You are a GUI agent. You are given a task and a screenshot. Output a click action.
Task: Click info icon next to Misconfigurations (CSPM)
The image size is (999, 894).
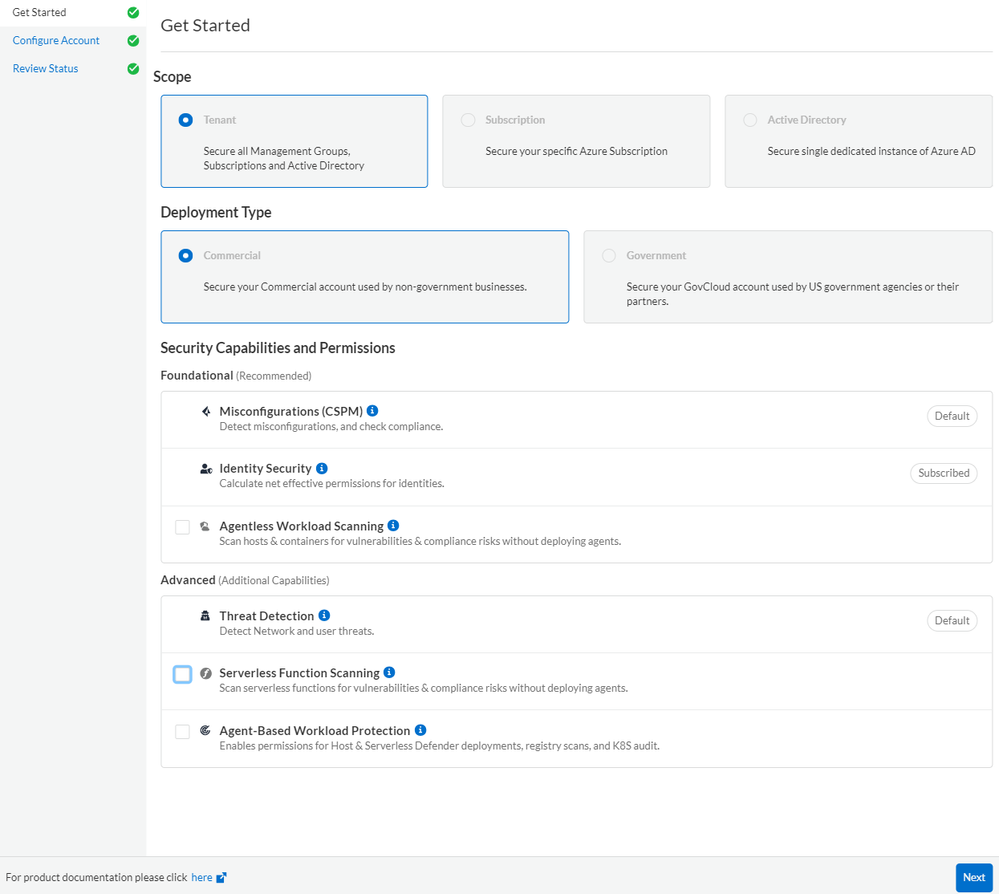point(373,411)
